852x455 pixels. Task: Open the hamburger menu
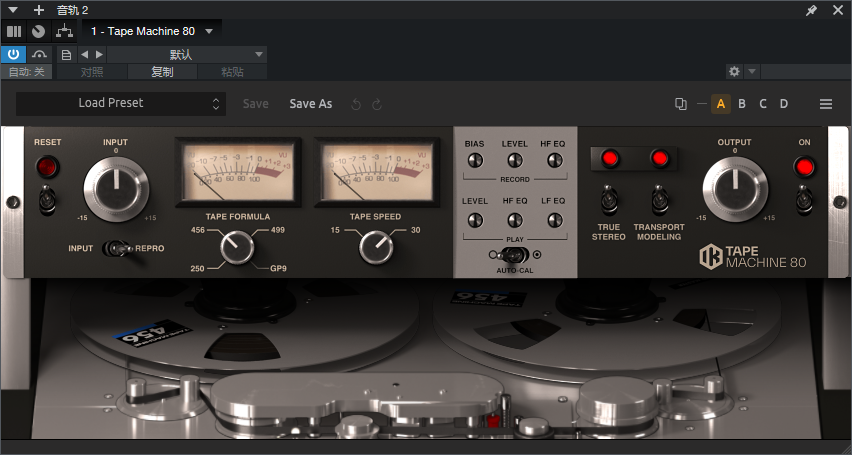point(826,104)
